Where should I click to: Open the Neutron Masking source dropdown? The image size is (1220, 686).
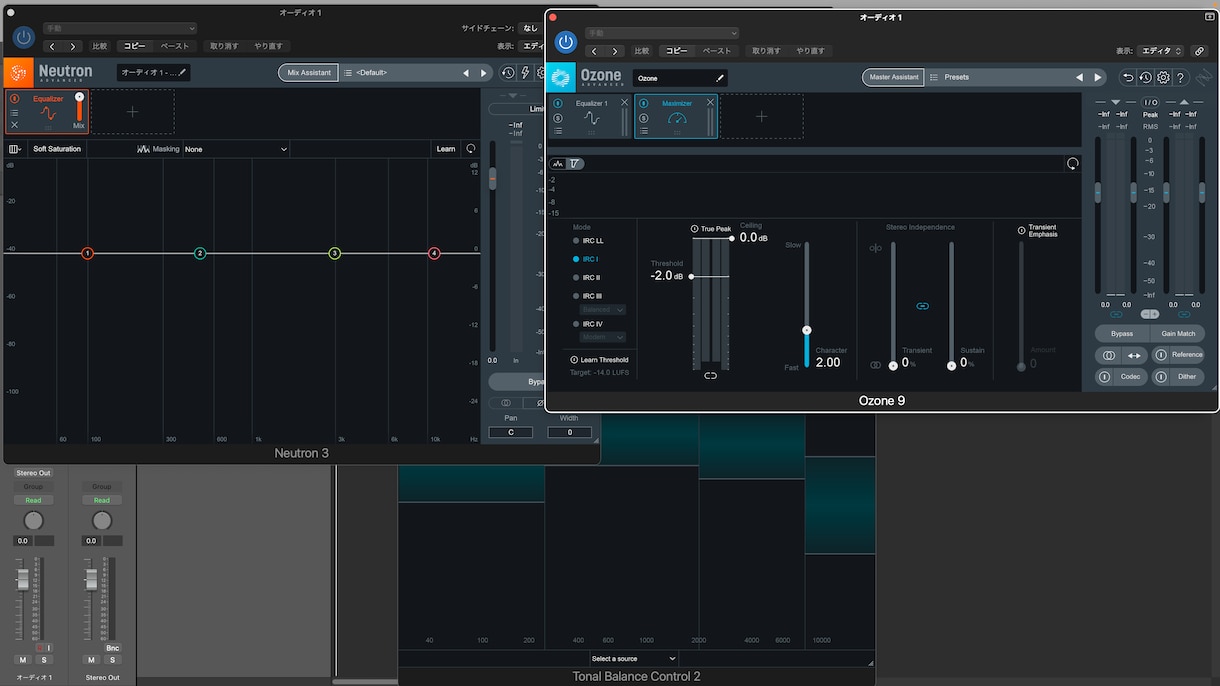[236, 149]
